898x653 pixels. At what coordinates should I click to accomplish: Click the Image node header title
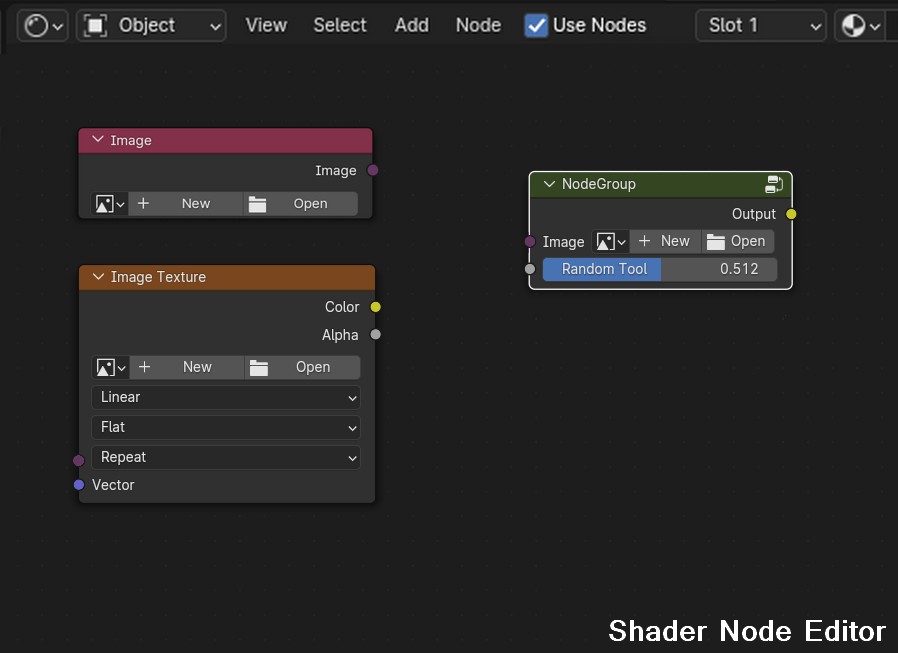(x=131, y=140)
